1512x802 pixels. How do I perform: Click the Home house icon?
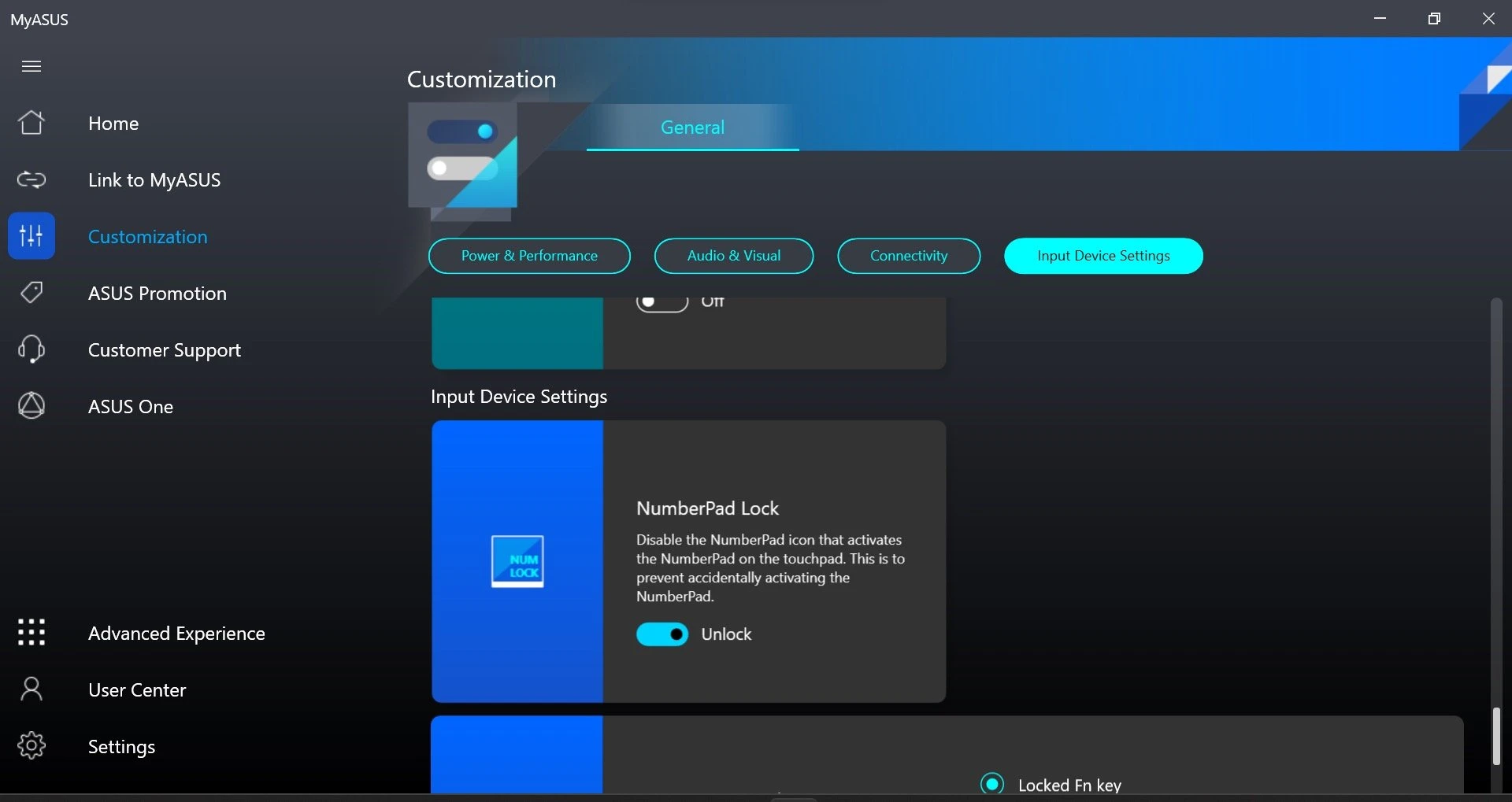pyautogui.click(x=31, y=123)
